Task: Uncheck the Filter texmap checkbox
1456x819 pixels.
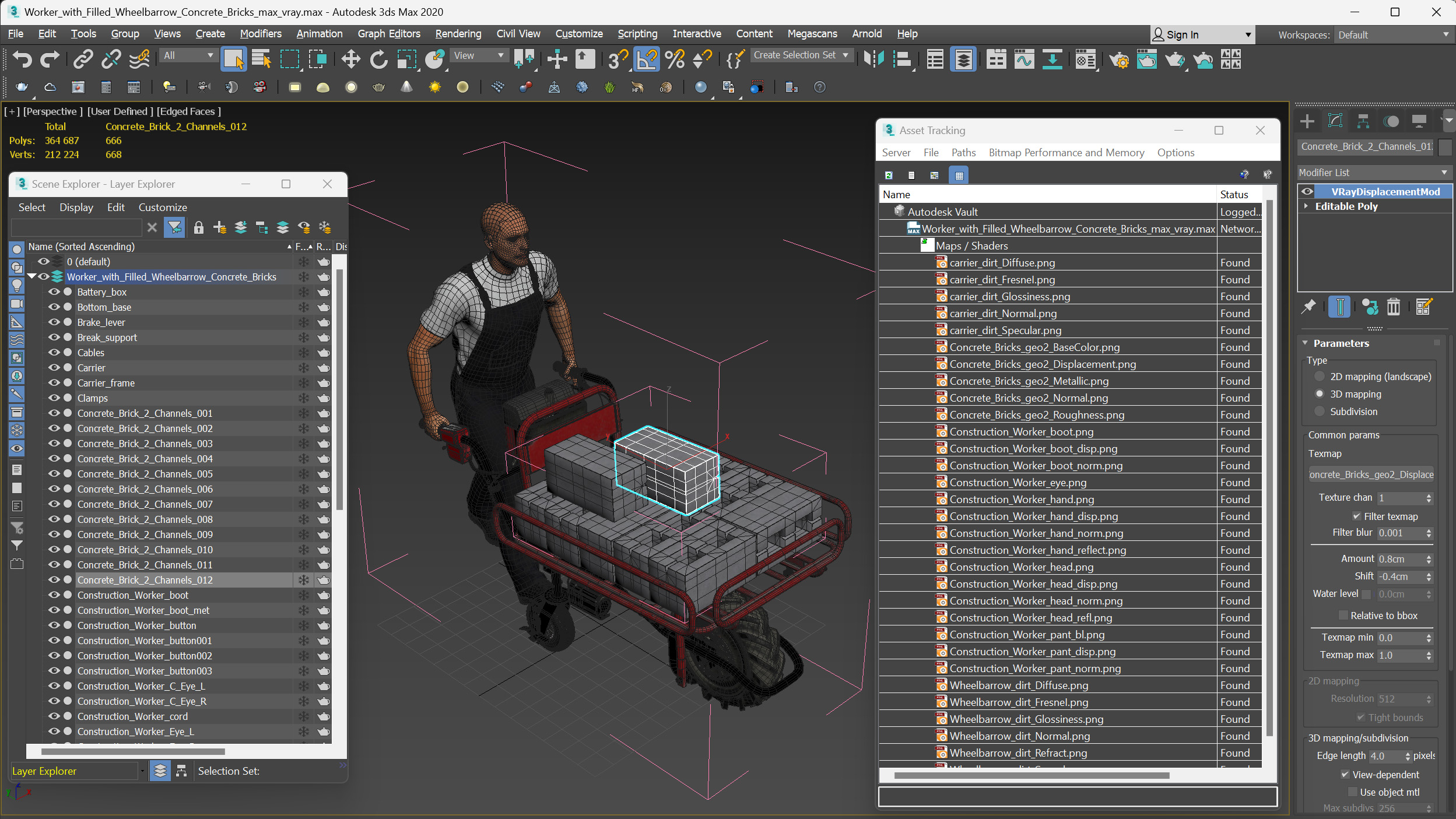Action: [x=1357, y=516]
